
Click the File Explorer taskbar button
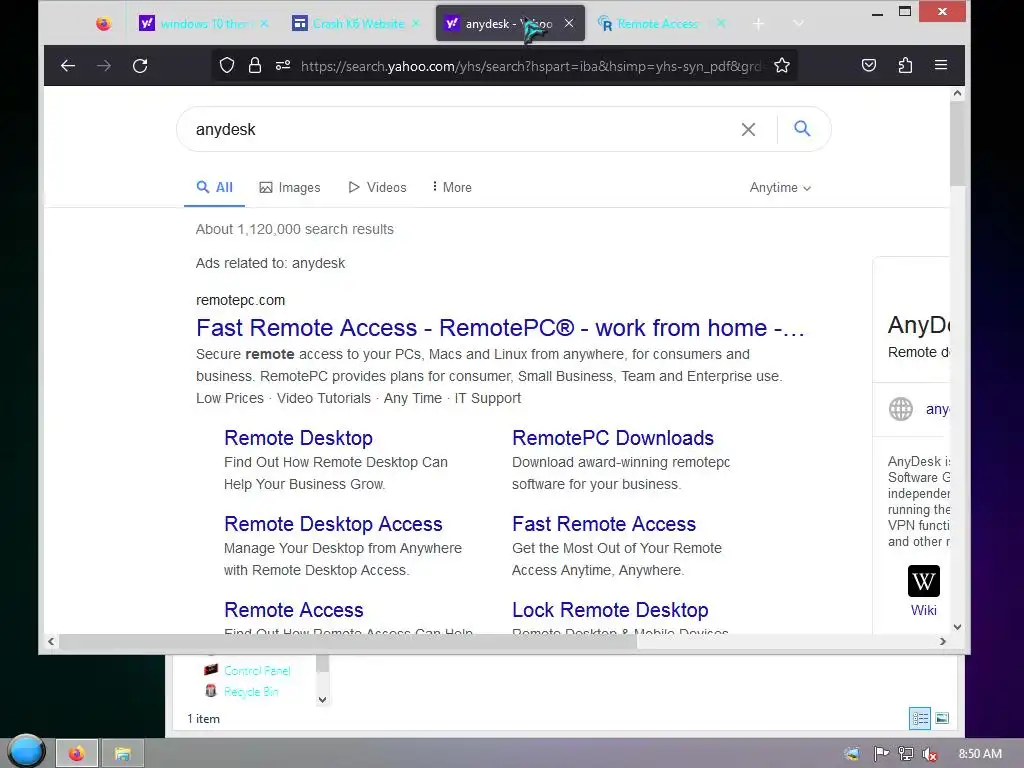coord(122,754)
